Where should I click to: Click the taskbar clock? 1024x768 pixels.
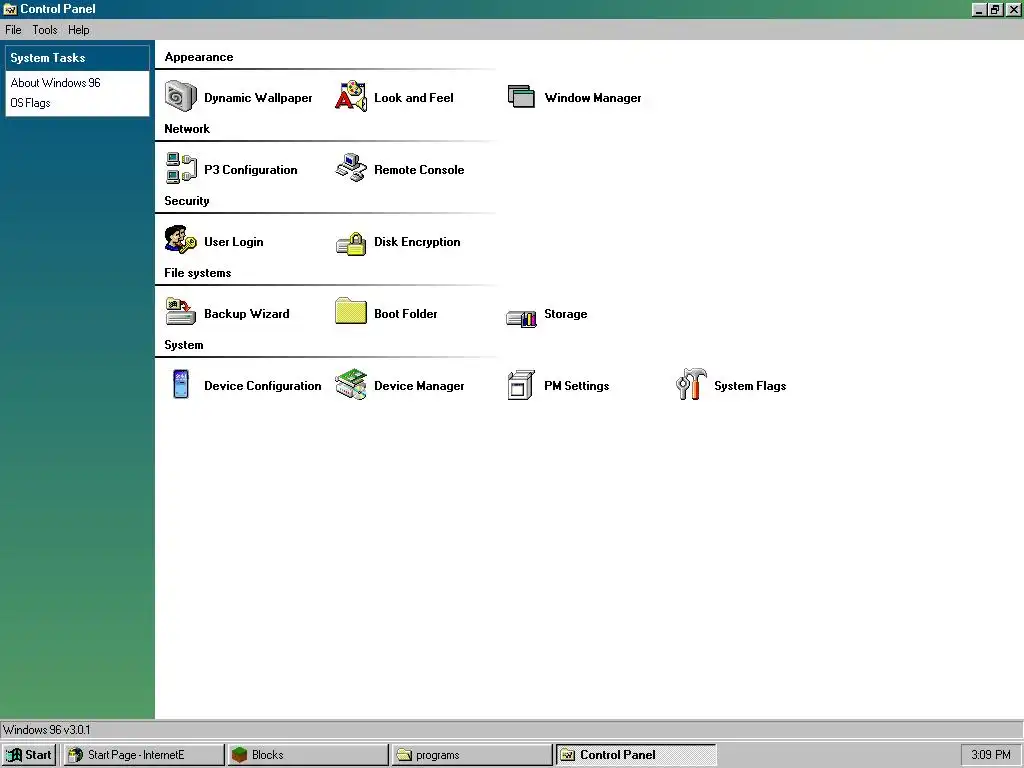(991, 755)
